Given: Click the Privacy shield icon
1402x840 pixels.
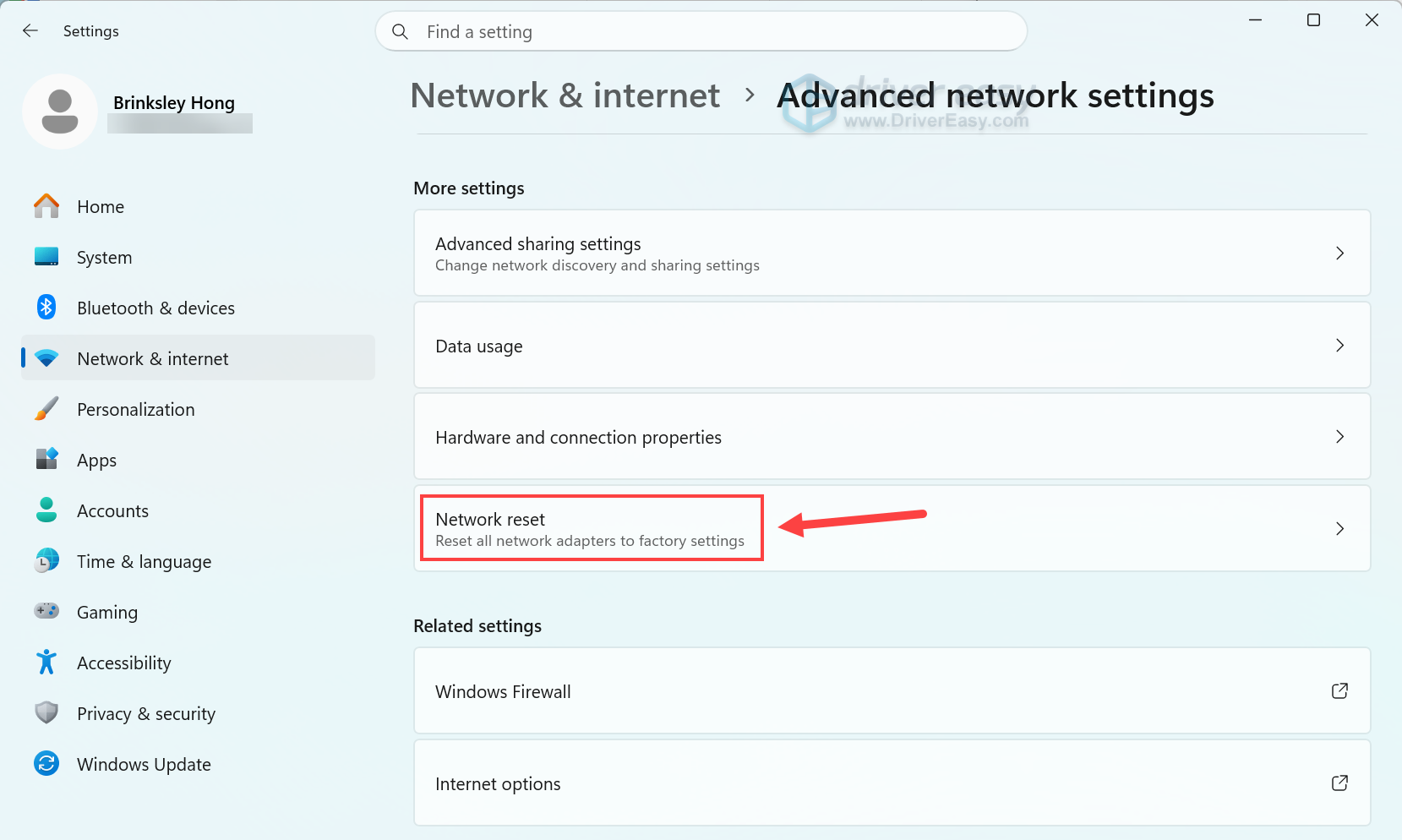Looking at the screenshot, I should pos(46,713).
